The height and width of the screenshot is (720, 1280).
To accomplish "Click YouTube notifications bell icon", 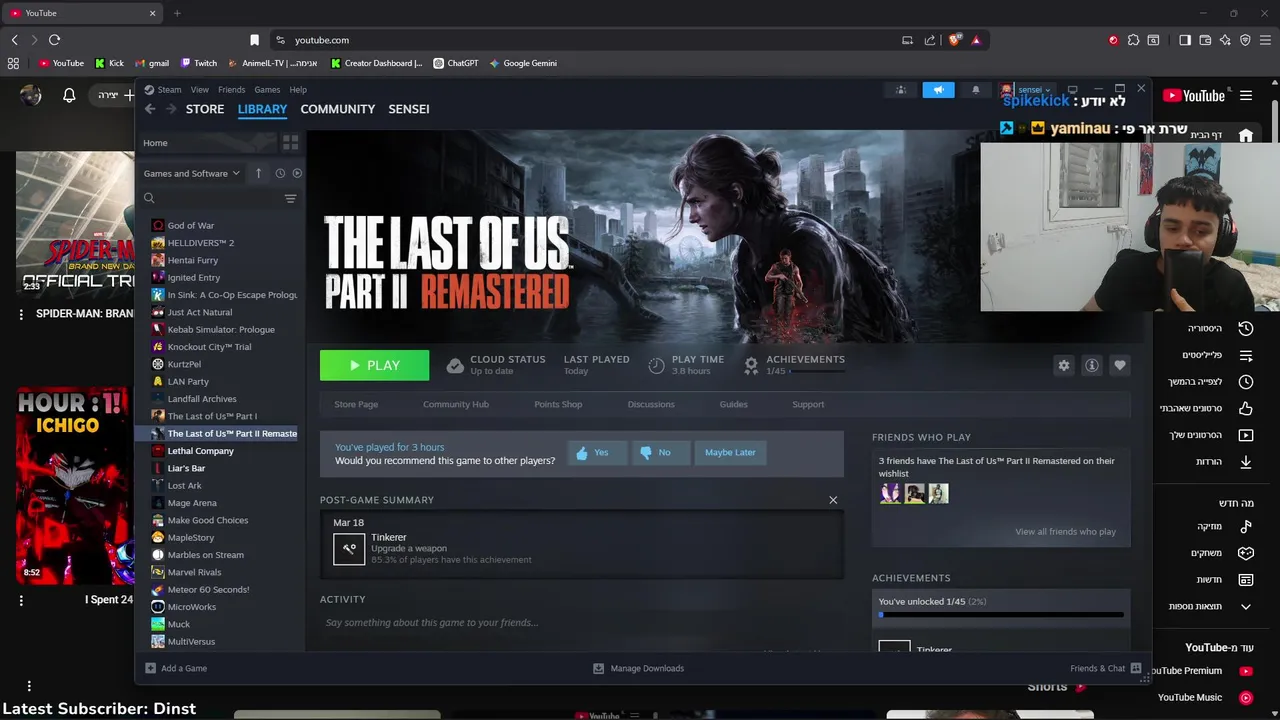I will [69, 95].
